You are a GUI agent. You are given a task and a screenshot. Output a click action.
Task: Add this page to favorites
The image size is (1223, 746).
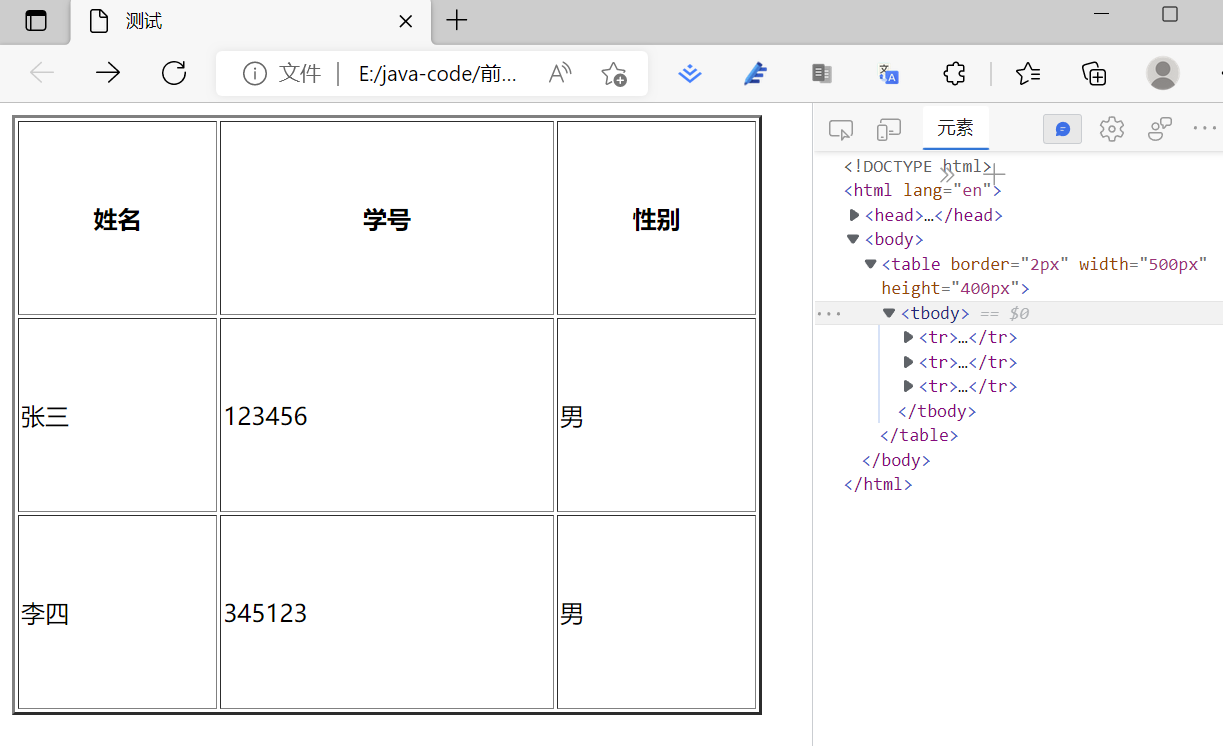pos(613,73)
